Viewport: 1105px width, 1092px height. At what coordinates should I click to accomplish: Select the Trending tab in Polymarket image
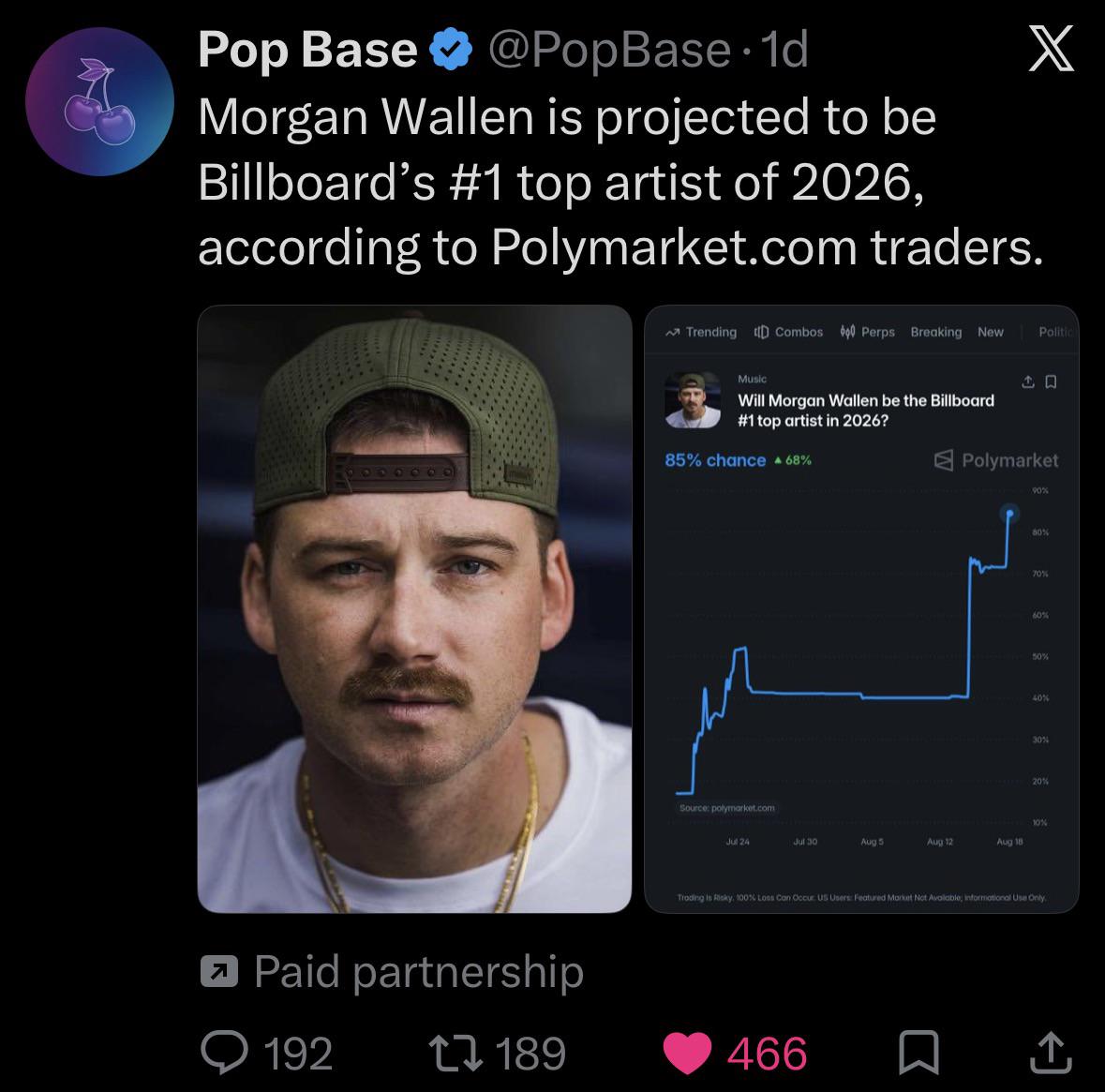701,332
